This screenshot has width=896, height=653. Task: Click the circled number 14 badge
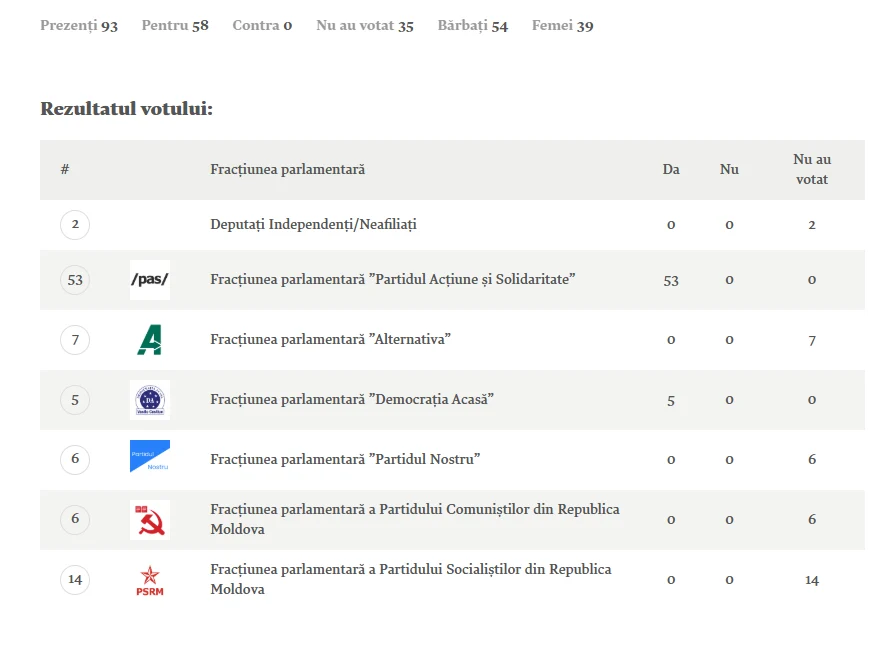[75, 580]
